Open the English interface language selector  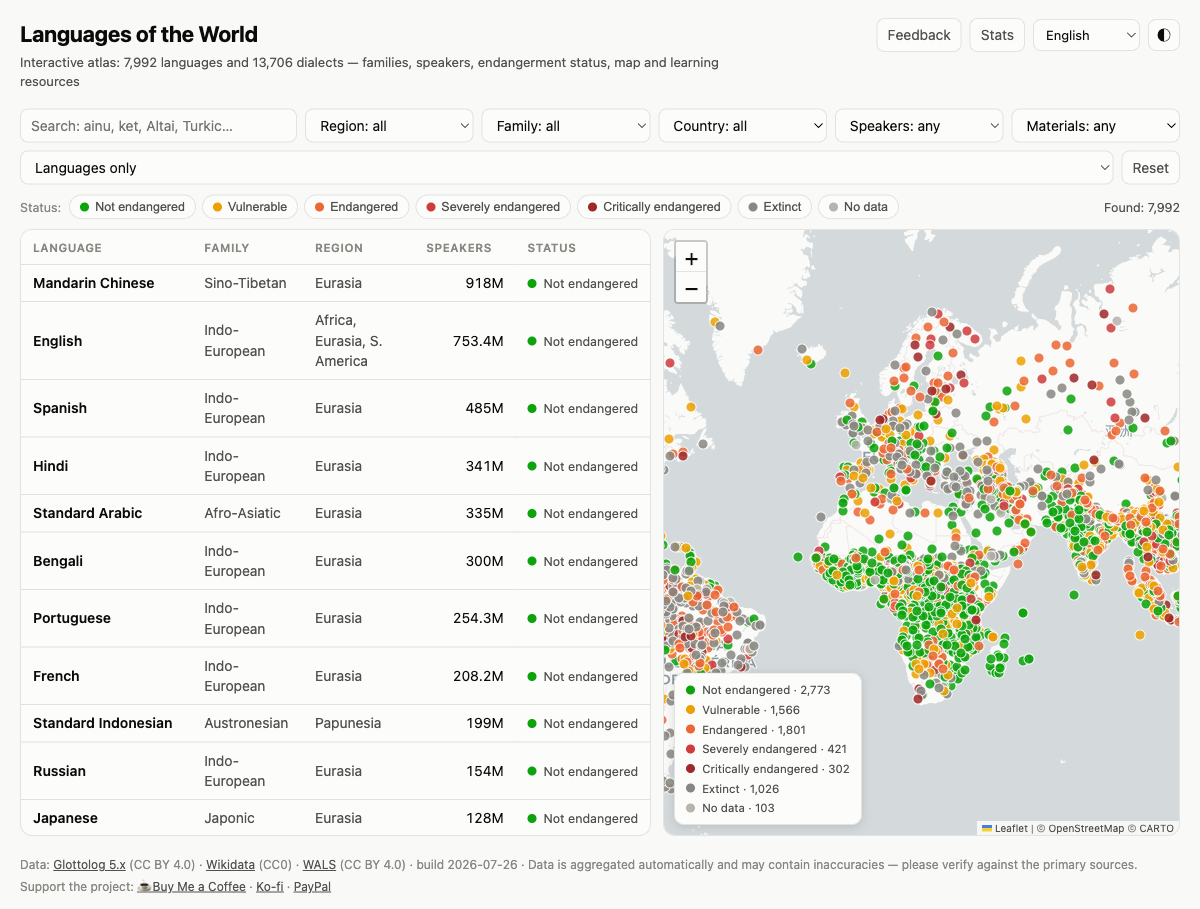click(1086, 35)
